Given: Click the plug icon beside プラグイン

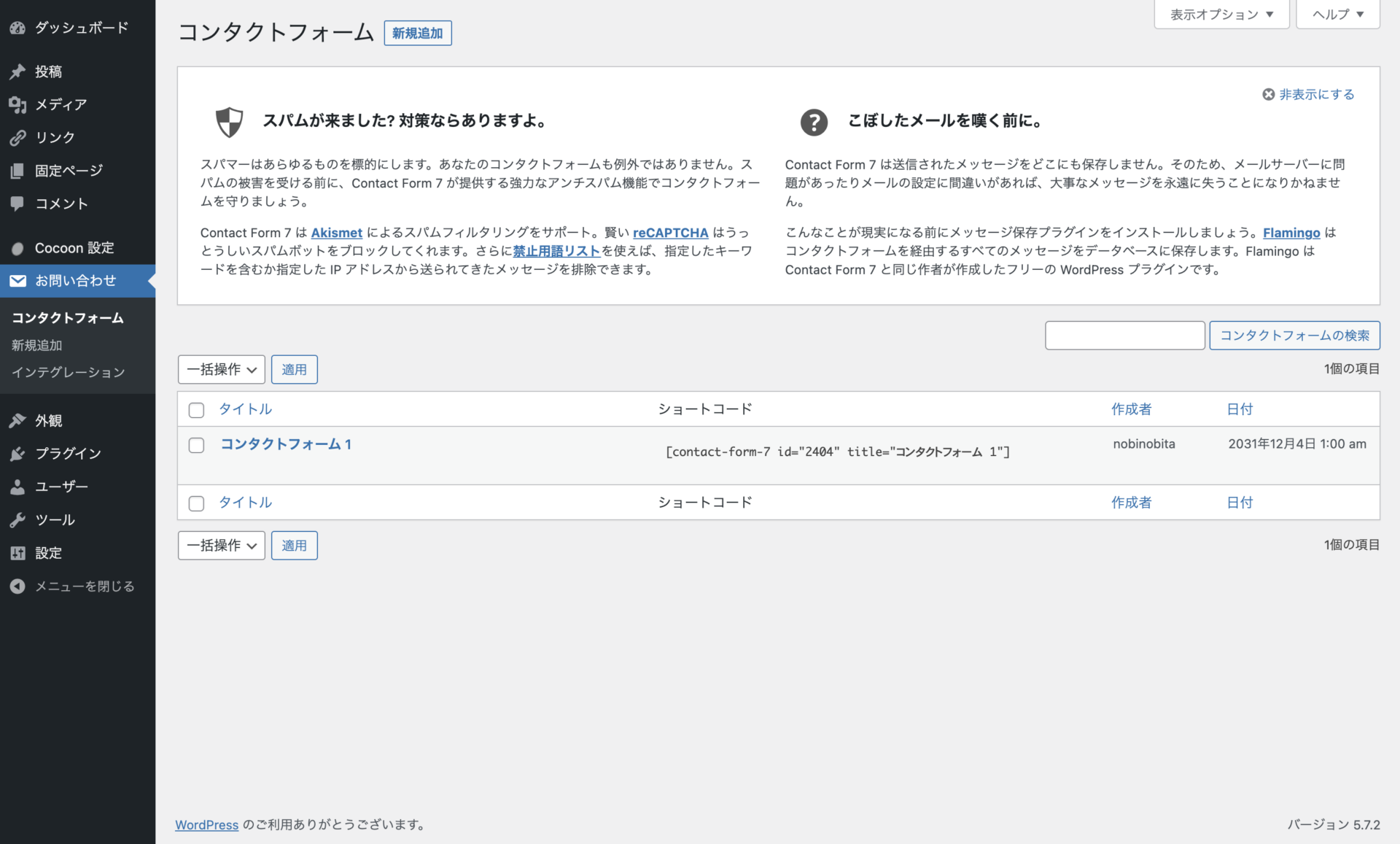Looking at the screenshot, I should [17, 454].
